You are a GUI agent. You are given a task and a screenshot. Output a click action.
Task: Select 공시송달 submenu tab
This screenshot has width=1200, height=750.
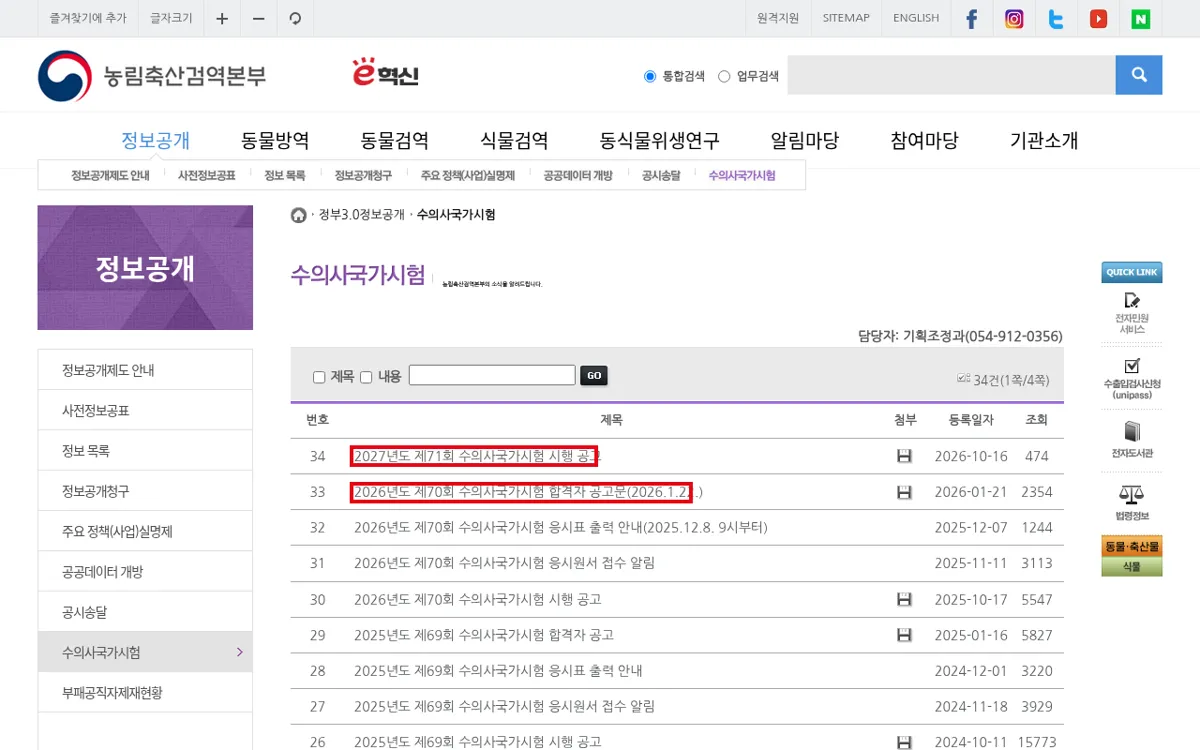pyautogui.click(x=661, y=175)
